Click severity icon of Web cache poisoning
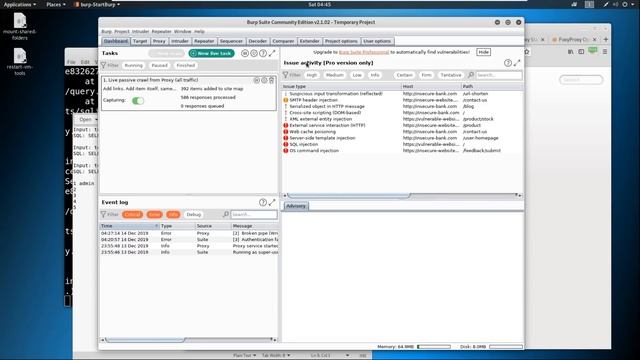640x360 pixels. pyautogui.click(x=286, y=132)
